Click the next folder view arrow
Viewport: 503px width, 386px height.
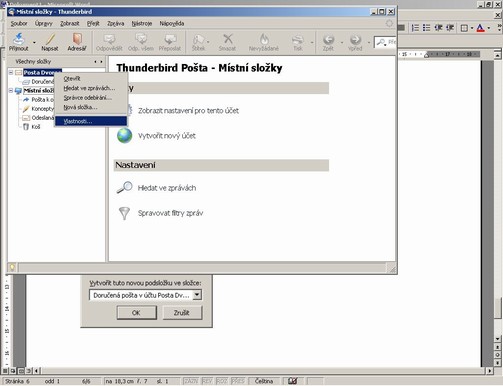pos(101,62)
